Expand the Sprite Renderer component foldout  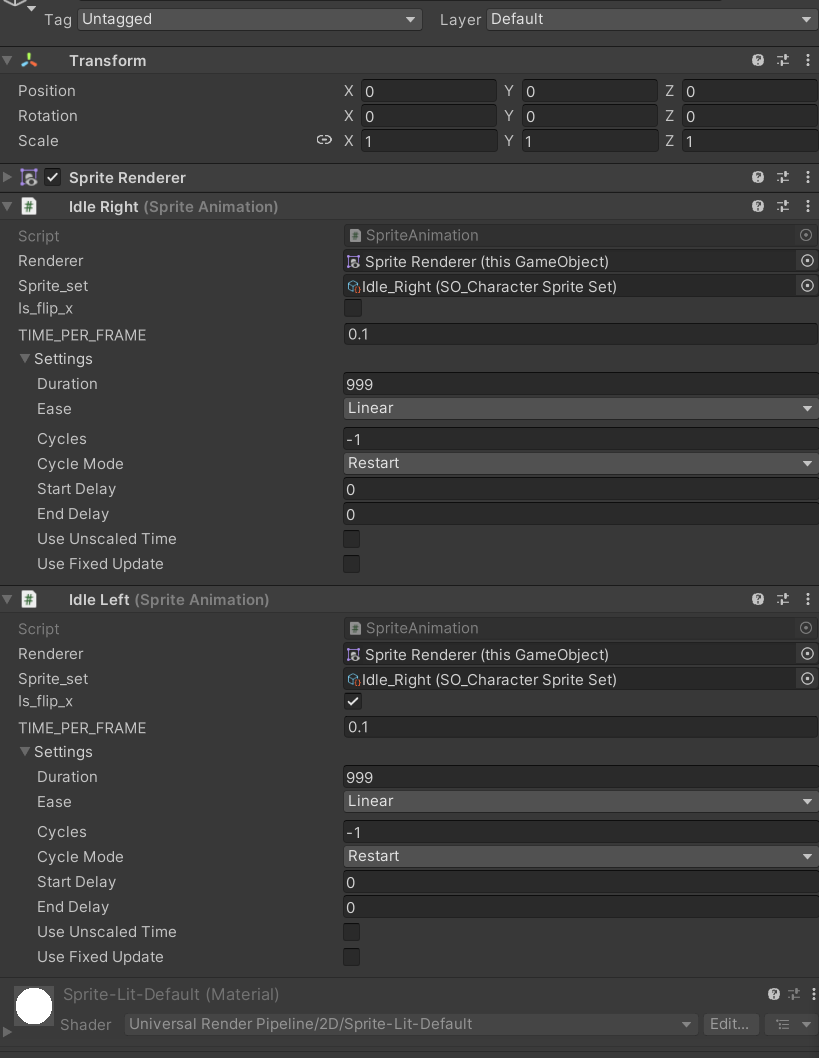pos(7,177)
